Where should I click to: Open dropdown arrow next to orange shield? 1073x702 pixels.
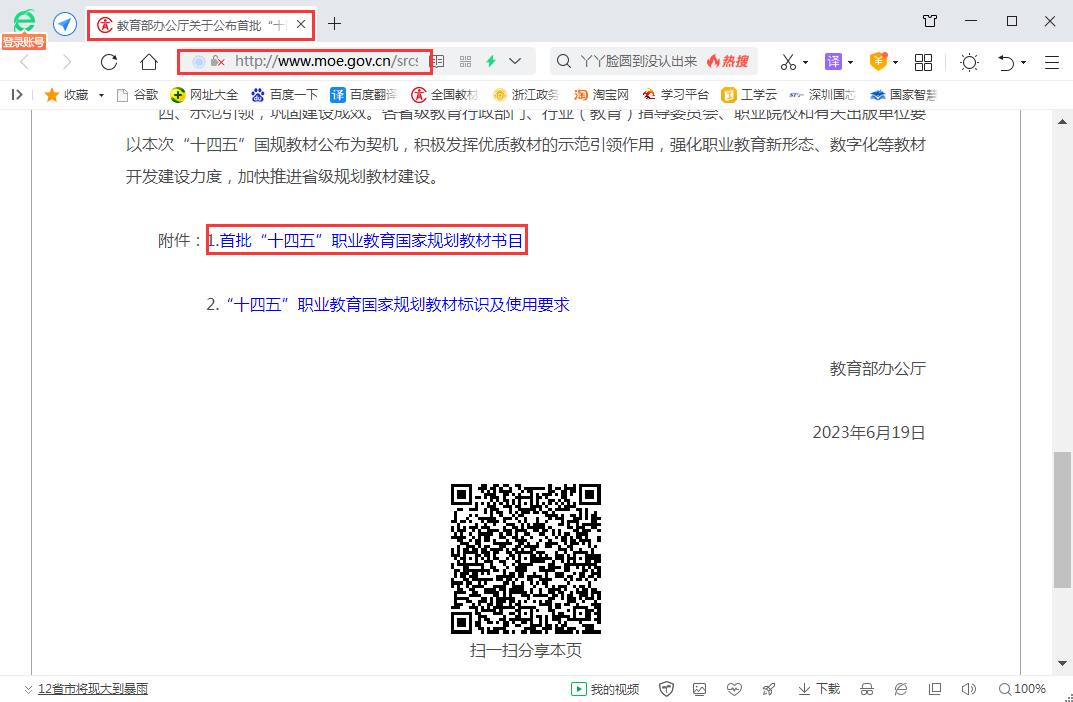click(895, 62)
